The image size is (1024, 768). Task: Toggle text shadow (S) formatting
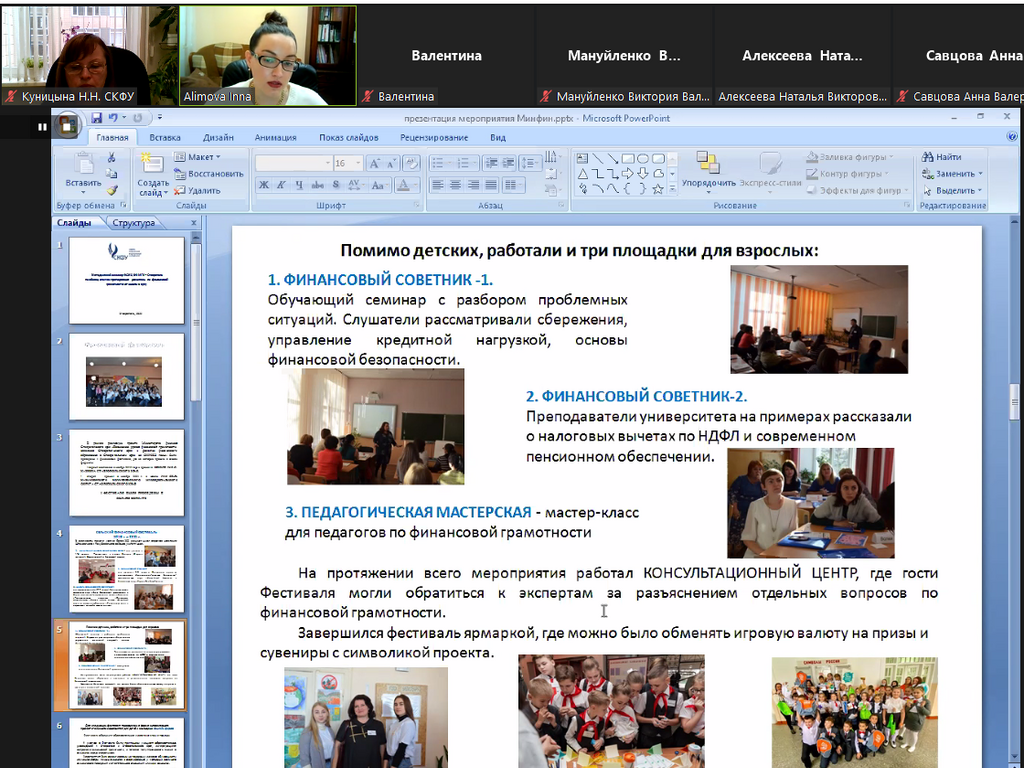(x=336, y=185)
